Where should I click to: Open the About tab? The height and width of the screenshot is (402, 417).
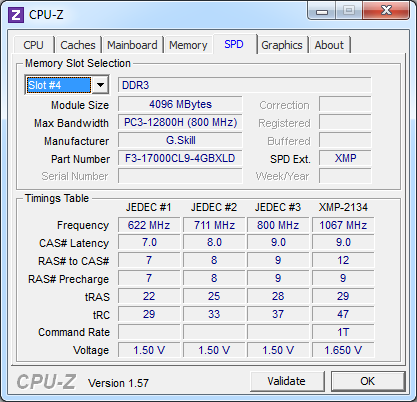click(329, 45)
